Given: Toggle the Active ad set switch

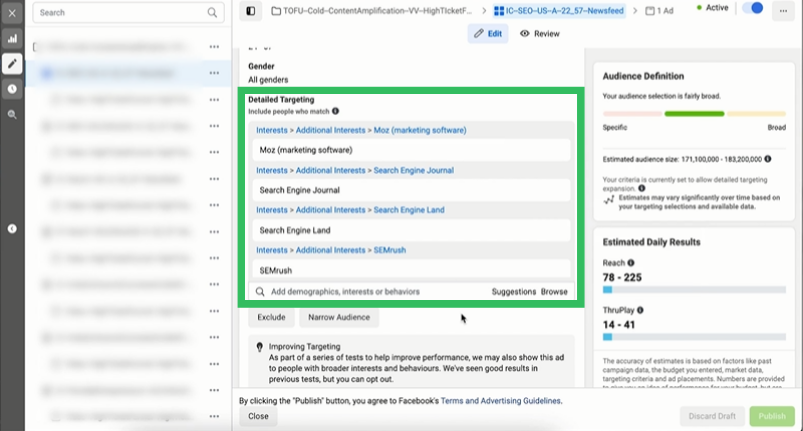Looking at the screenshot, I should pos(752,8).
